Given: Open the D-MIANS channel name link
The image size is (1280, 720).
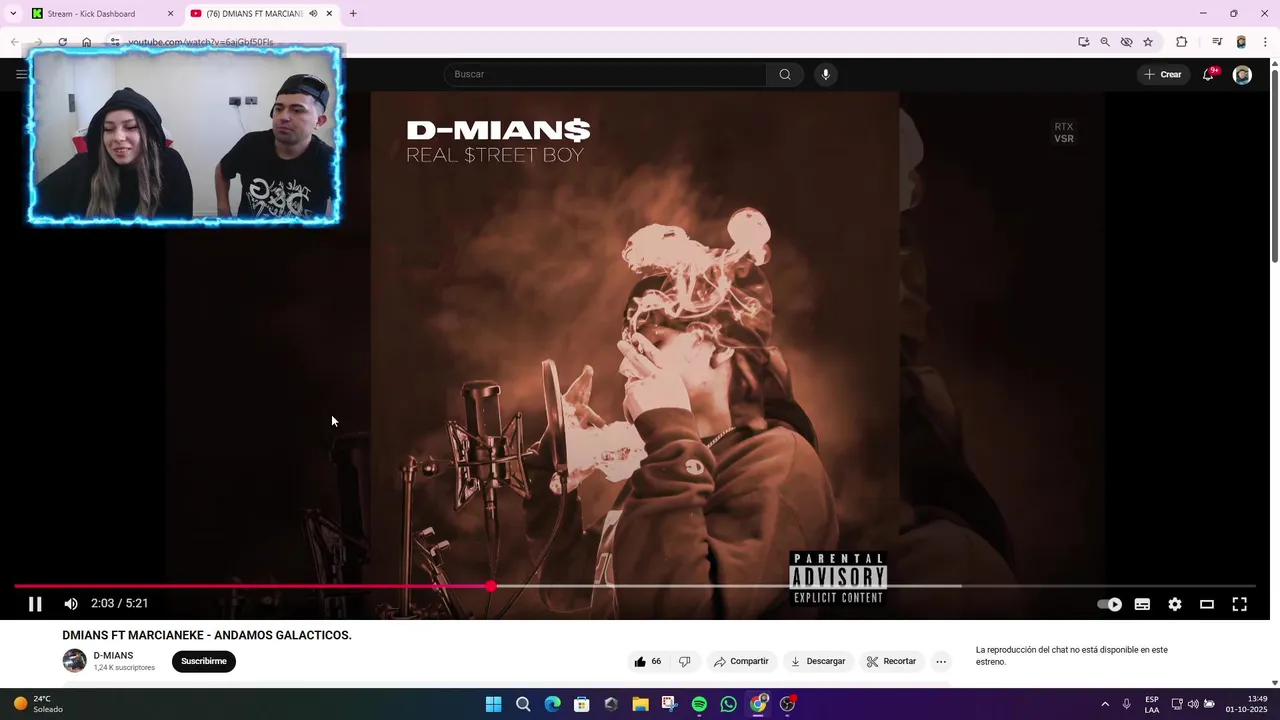Looking at the screenshot, I should pos(113,655).
